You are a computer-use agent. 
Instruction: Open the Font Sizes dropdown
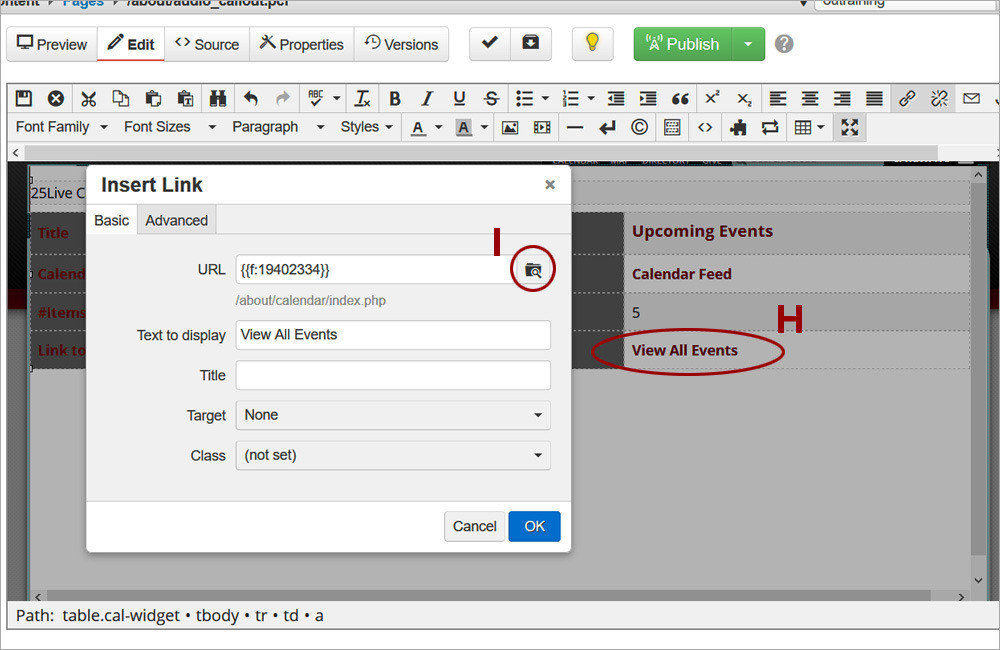tap(170, 127)
